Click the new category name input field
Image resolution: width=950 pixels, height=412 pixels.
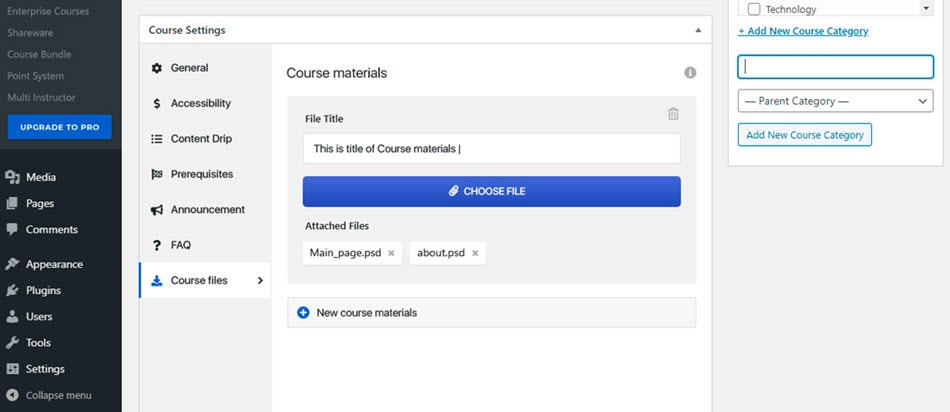tap(835, 67)
